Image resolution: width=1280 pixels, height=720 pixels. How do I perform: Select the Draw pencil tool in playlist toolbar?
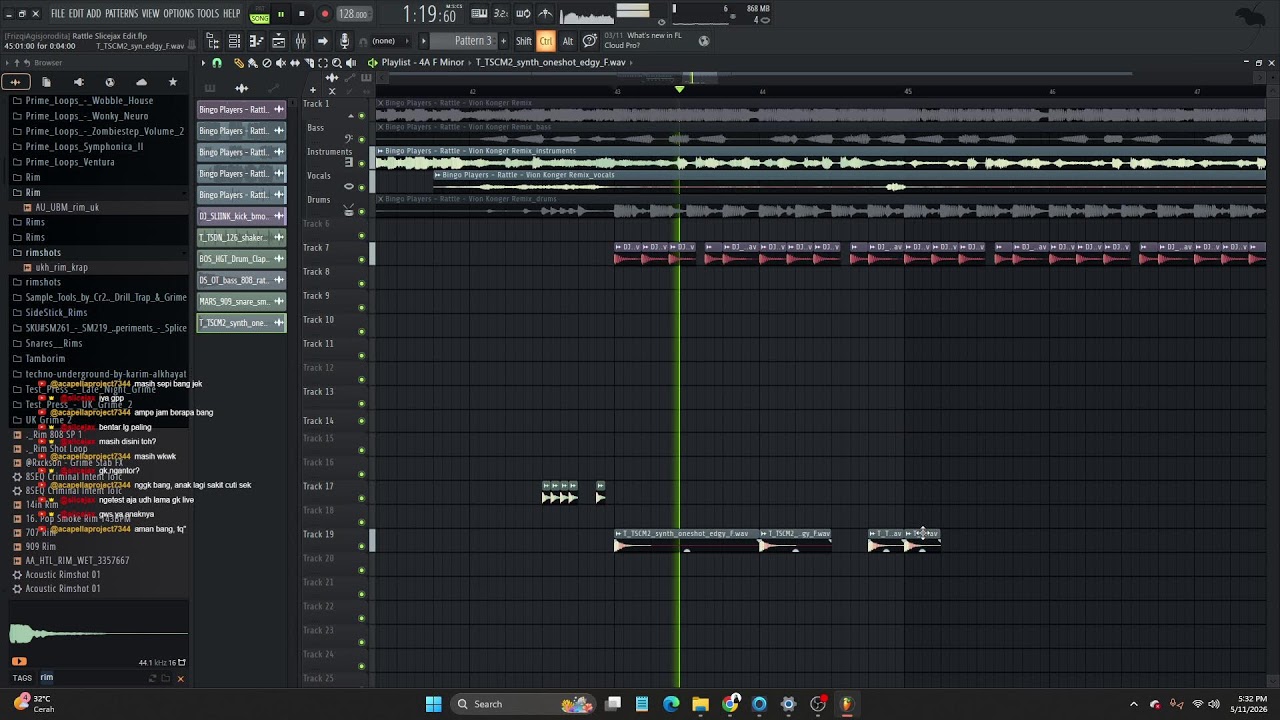tap(239, 63)
